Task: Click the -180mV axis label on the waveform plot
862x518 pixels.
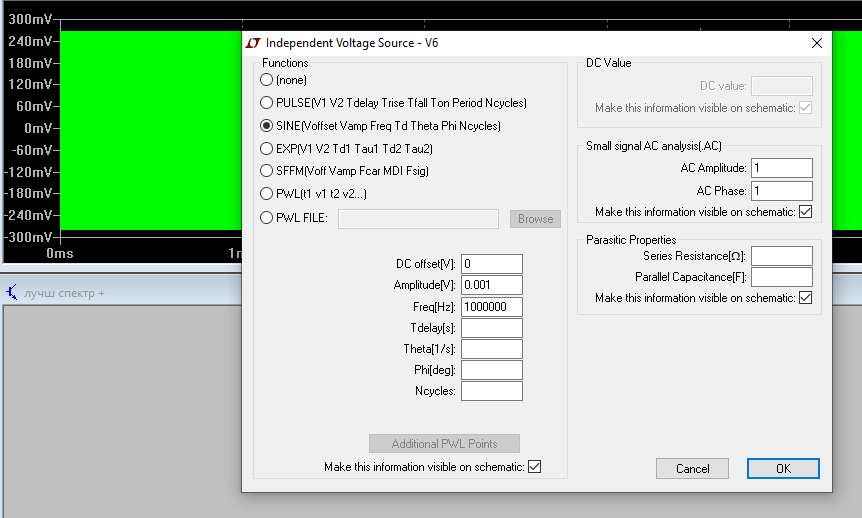Action: (x=28, y=193)
